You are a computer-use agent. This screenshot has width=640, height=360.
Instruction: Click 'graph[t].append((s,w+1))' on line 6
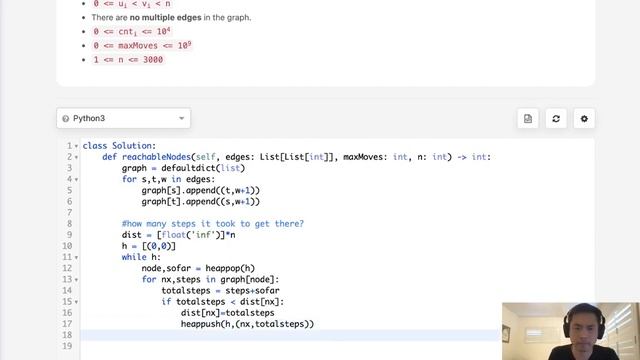200,202
